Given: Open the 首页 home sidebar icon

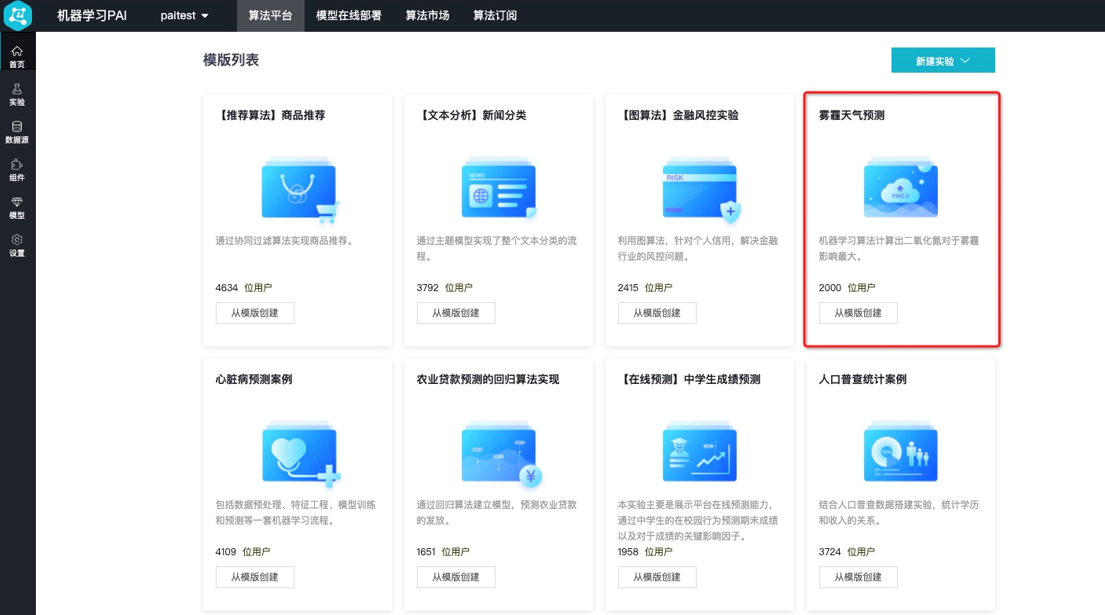Looking at the screenshot, I should click(x=17, y=57).
